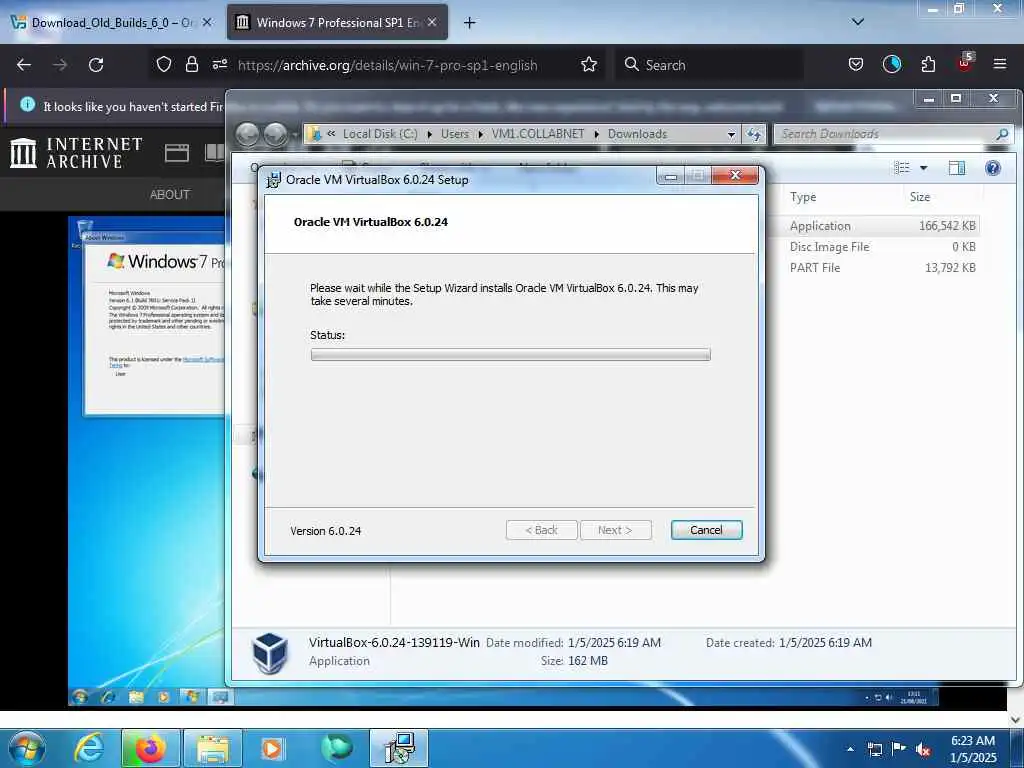Save page to Pocket

tap(856, 65)
